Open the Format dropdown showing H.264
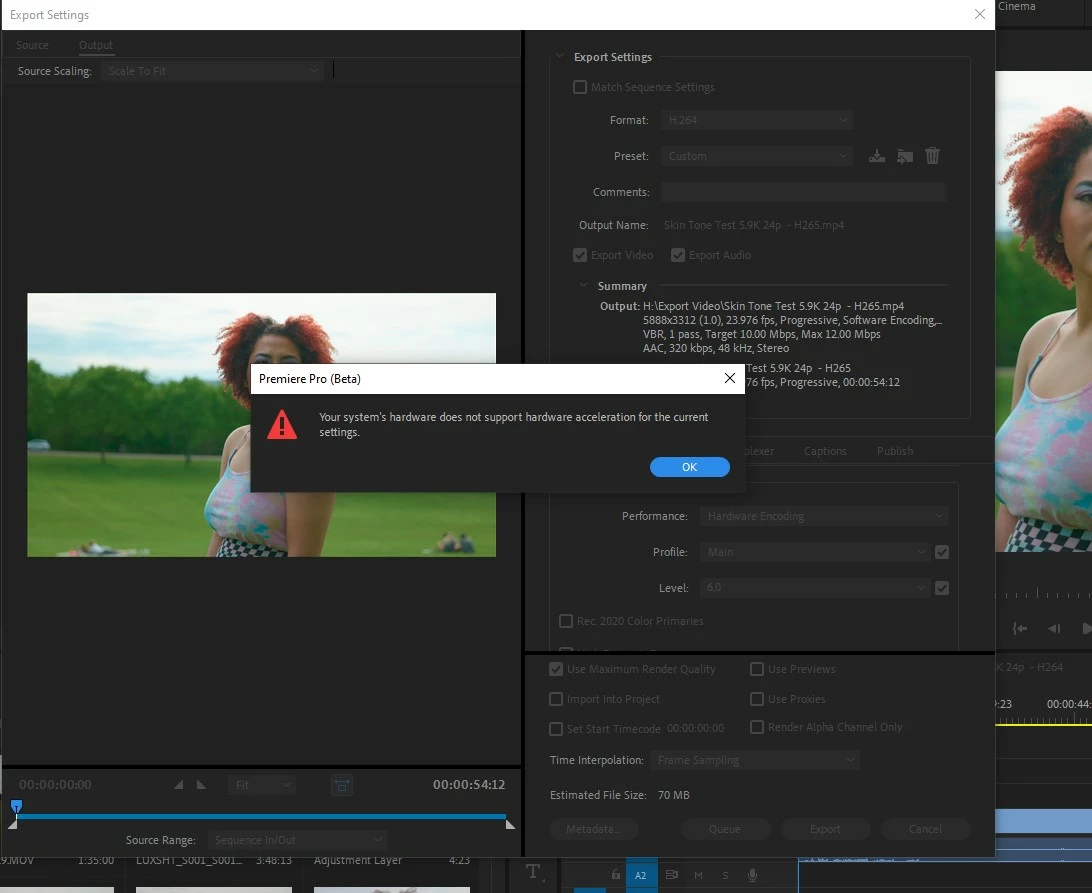The image size is (1092, 893). tap(756, 121)
